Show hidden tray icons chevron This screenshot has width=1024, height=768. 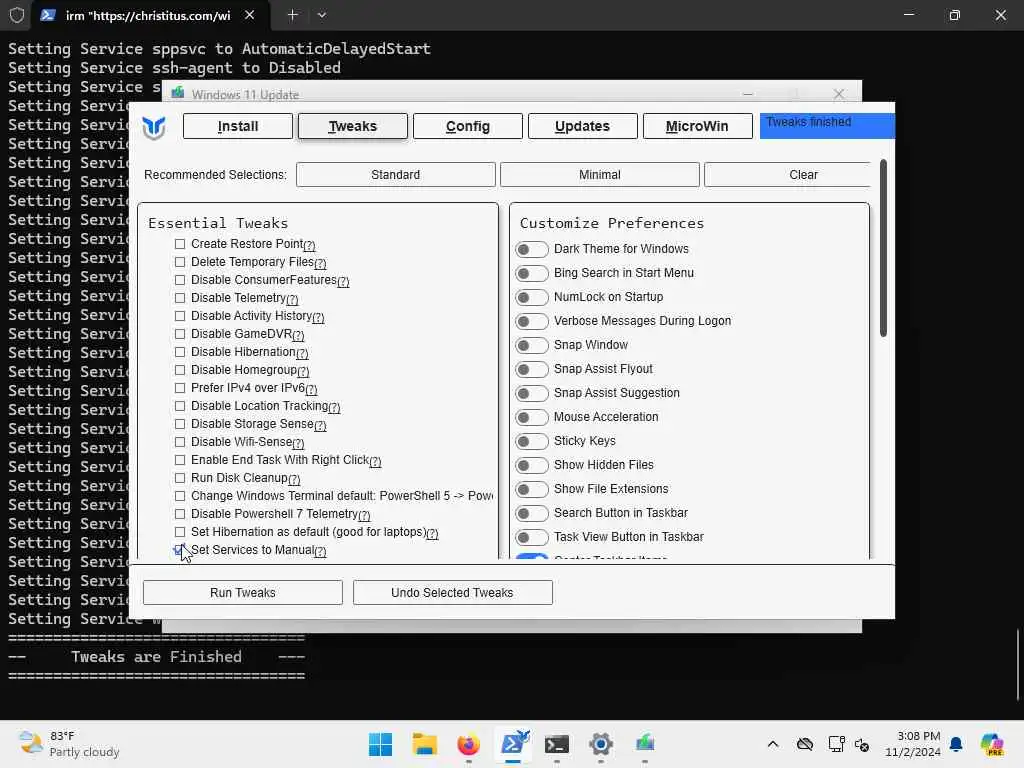[773, 744]
